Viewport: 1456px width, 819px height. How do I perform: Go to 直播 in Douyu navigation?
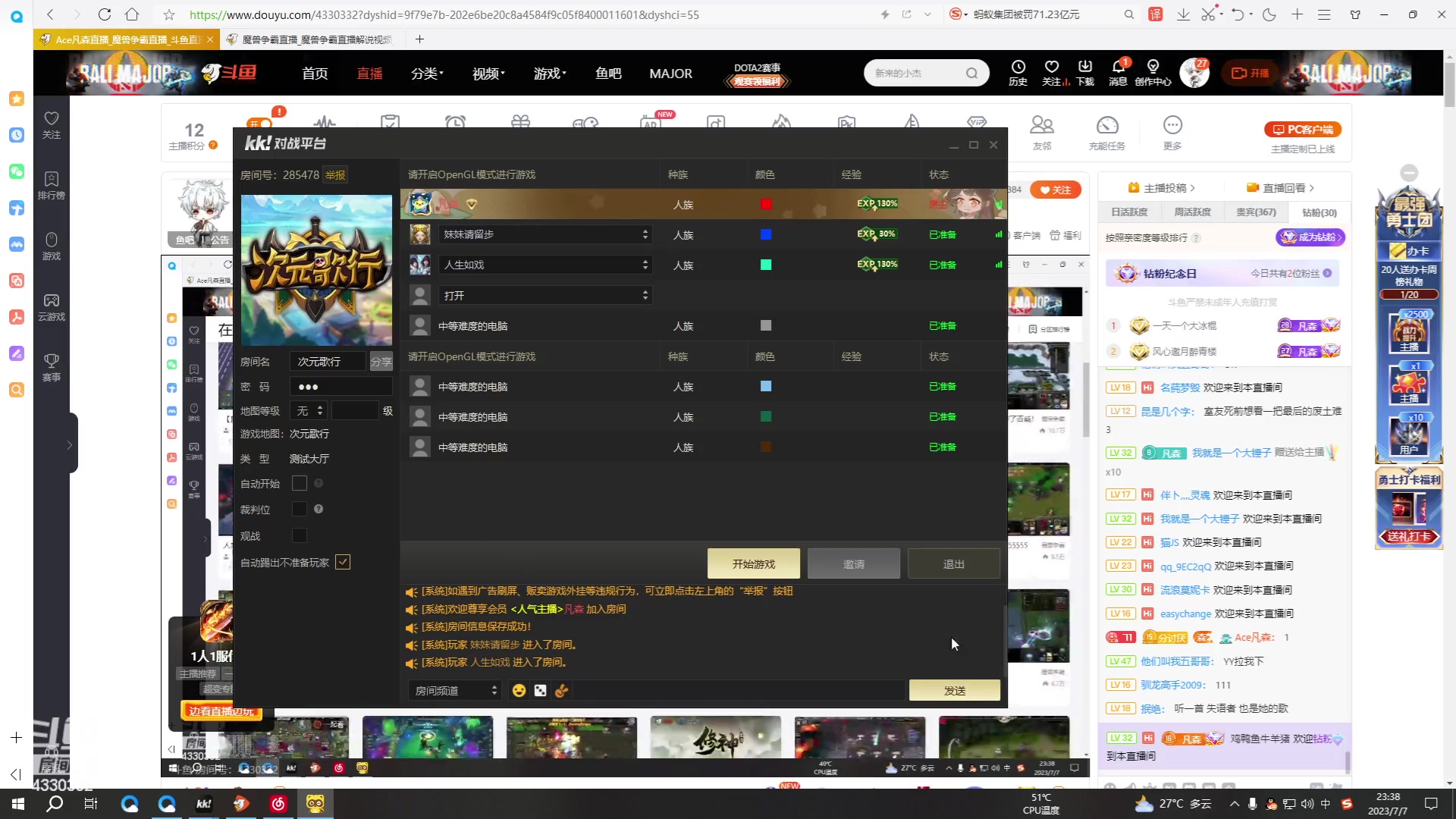[x=369, y=74]
